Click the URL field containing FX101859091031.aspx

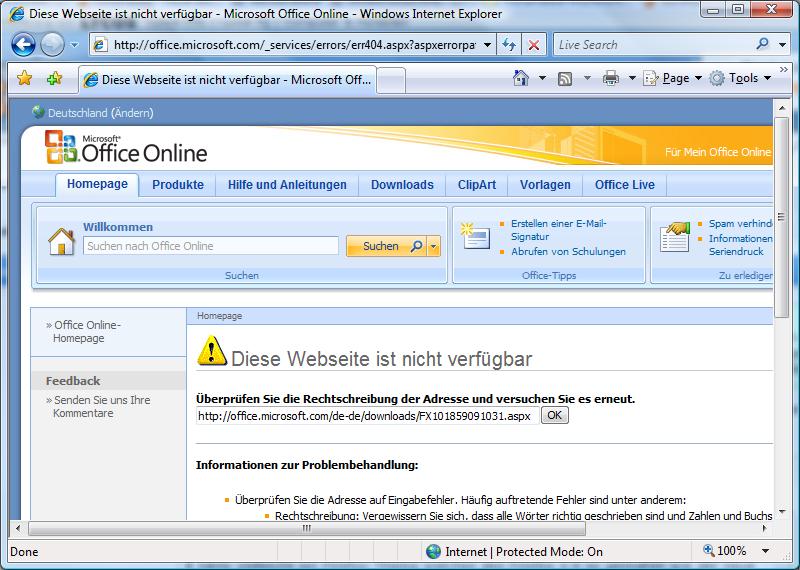tap(367, 416)
